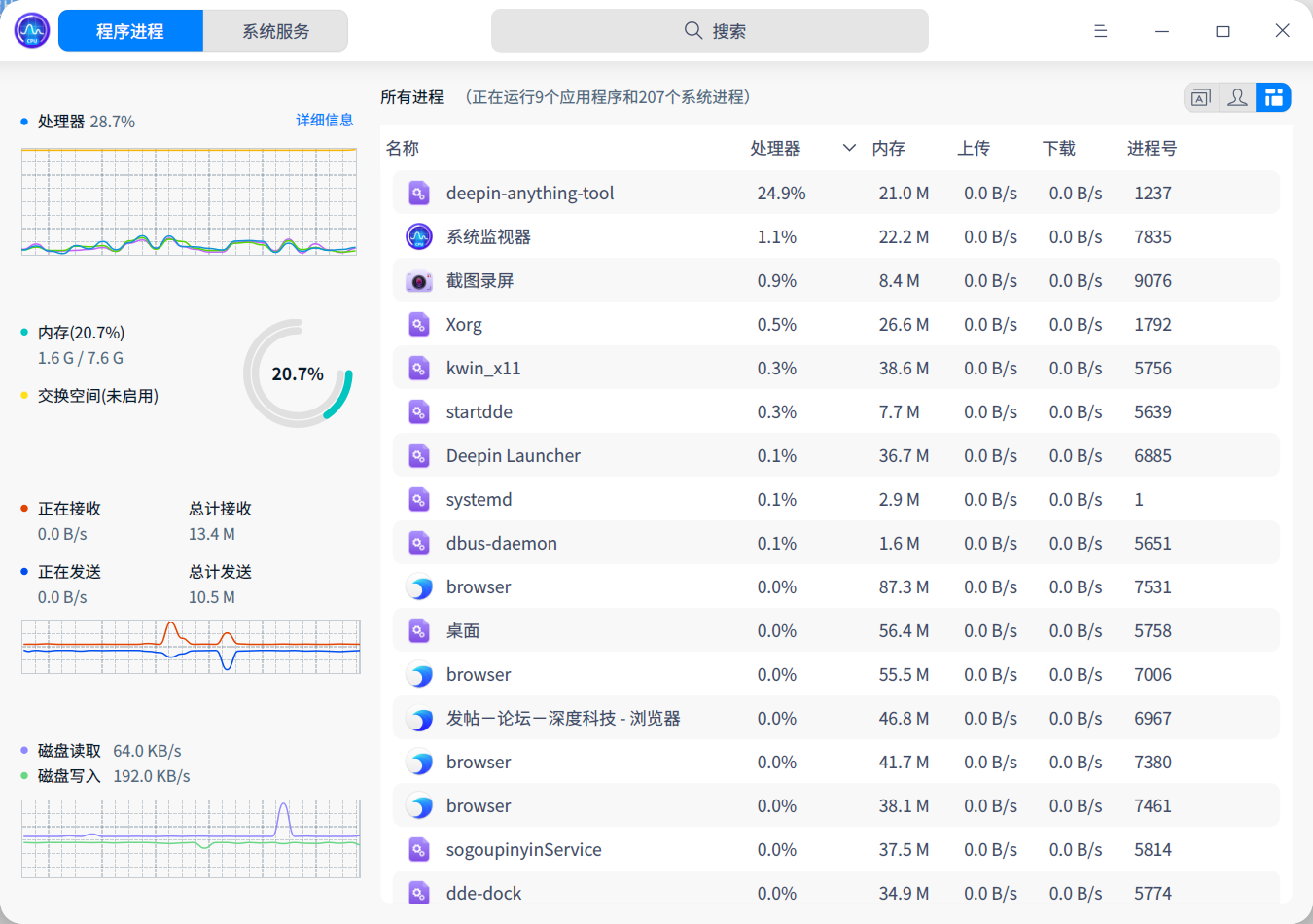Sort processes by 处理器 column header
The image size is (1313, 924).
[x=775, y=148]
